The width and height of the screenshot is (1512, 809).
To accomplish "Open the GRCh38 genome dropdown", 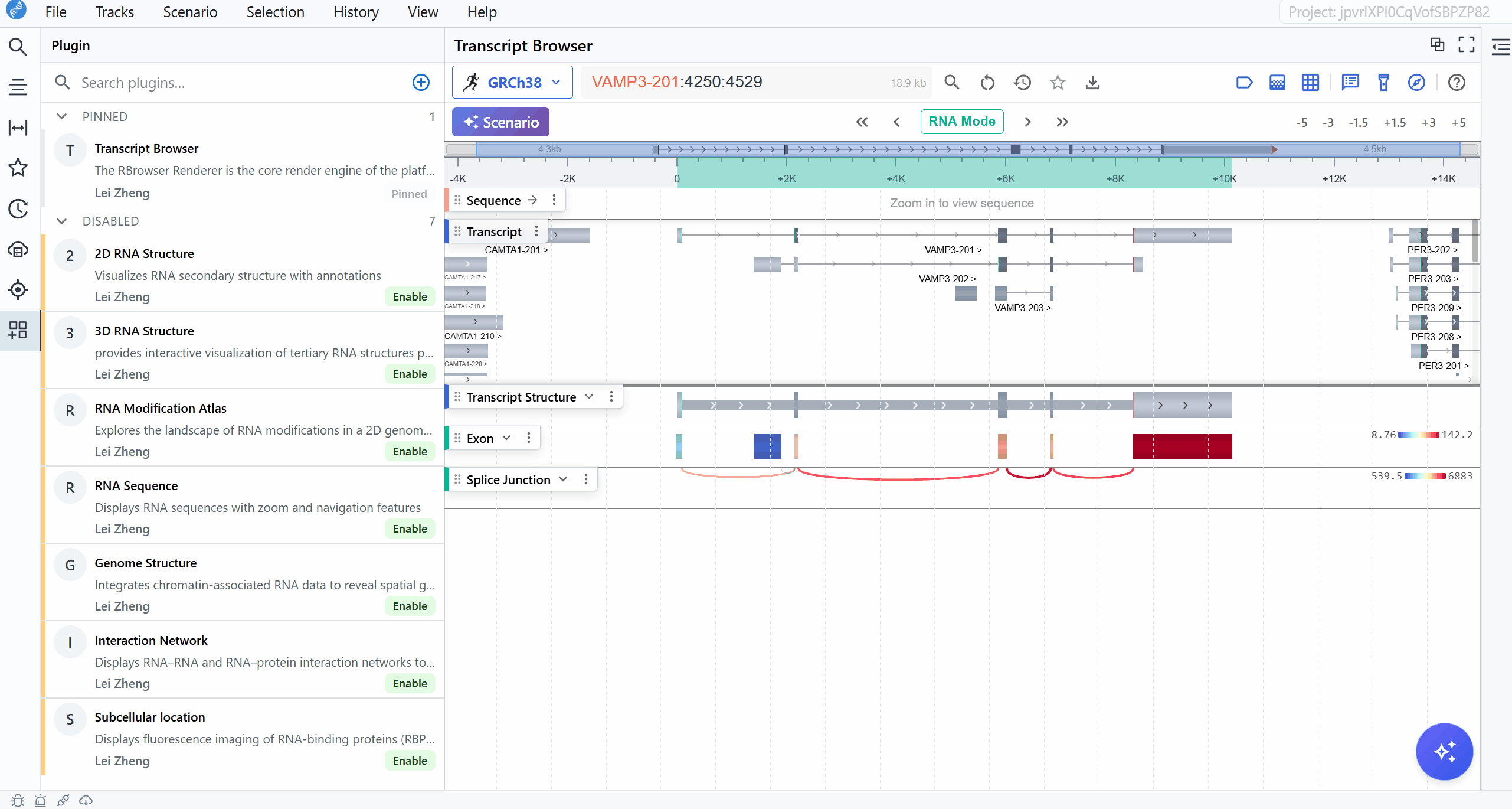I will tap(512, 82).
